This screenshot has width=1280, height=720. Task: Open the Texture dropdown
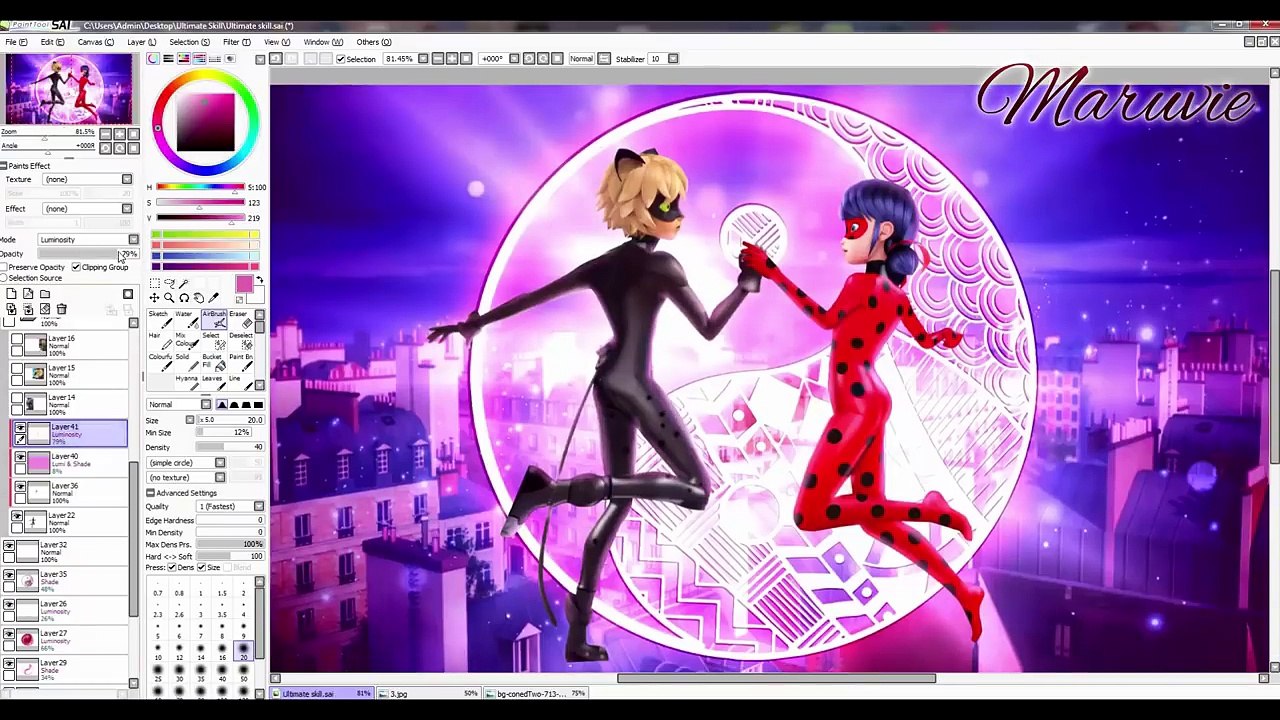point(127,180)
